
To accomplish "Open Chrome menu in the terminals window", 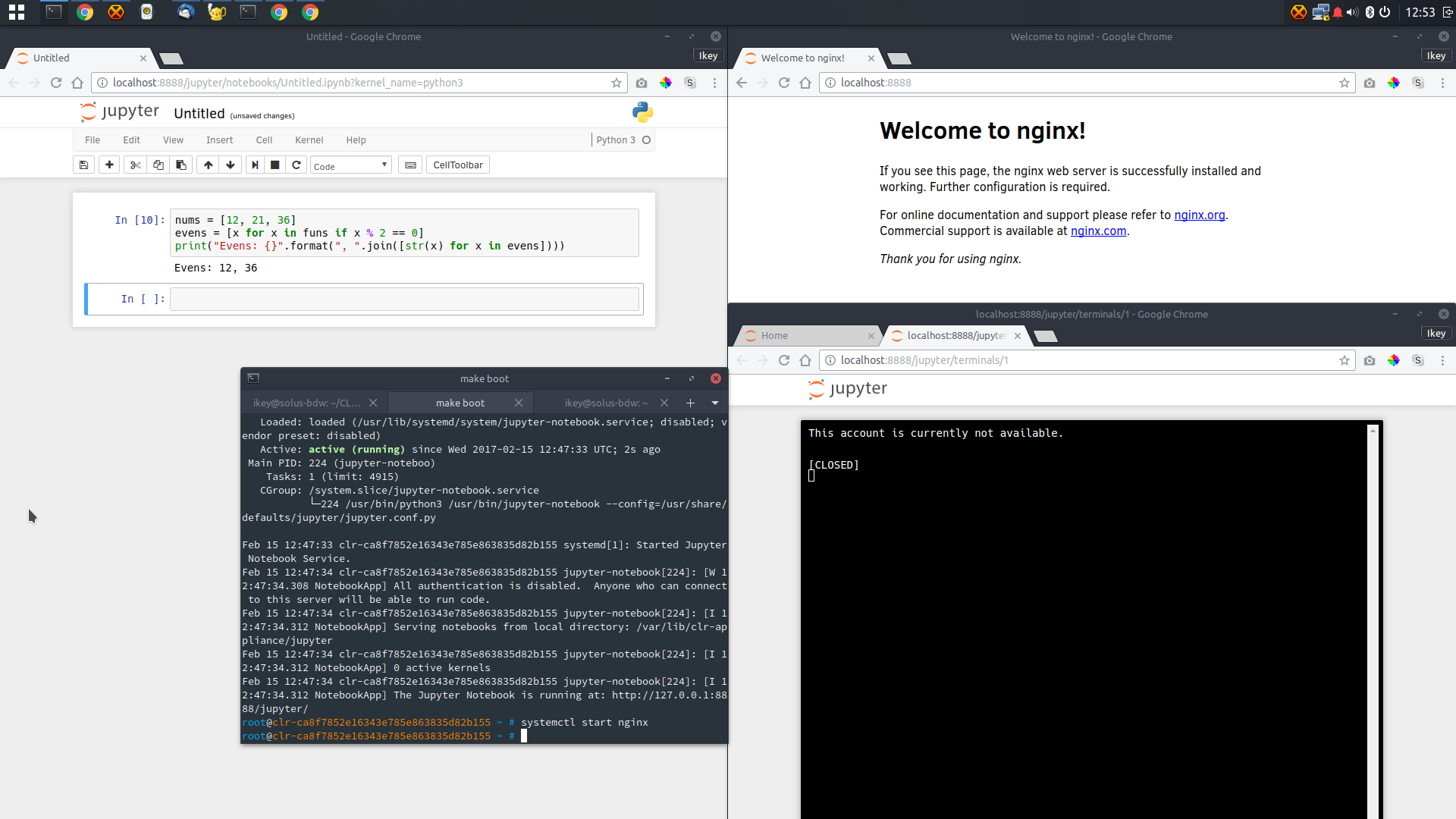I will 1442,360.
